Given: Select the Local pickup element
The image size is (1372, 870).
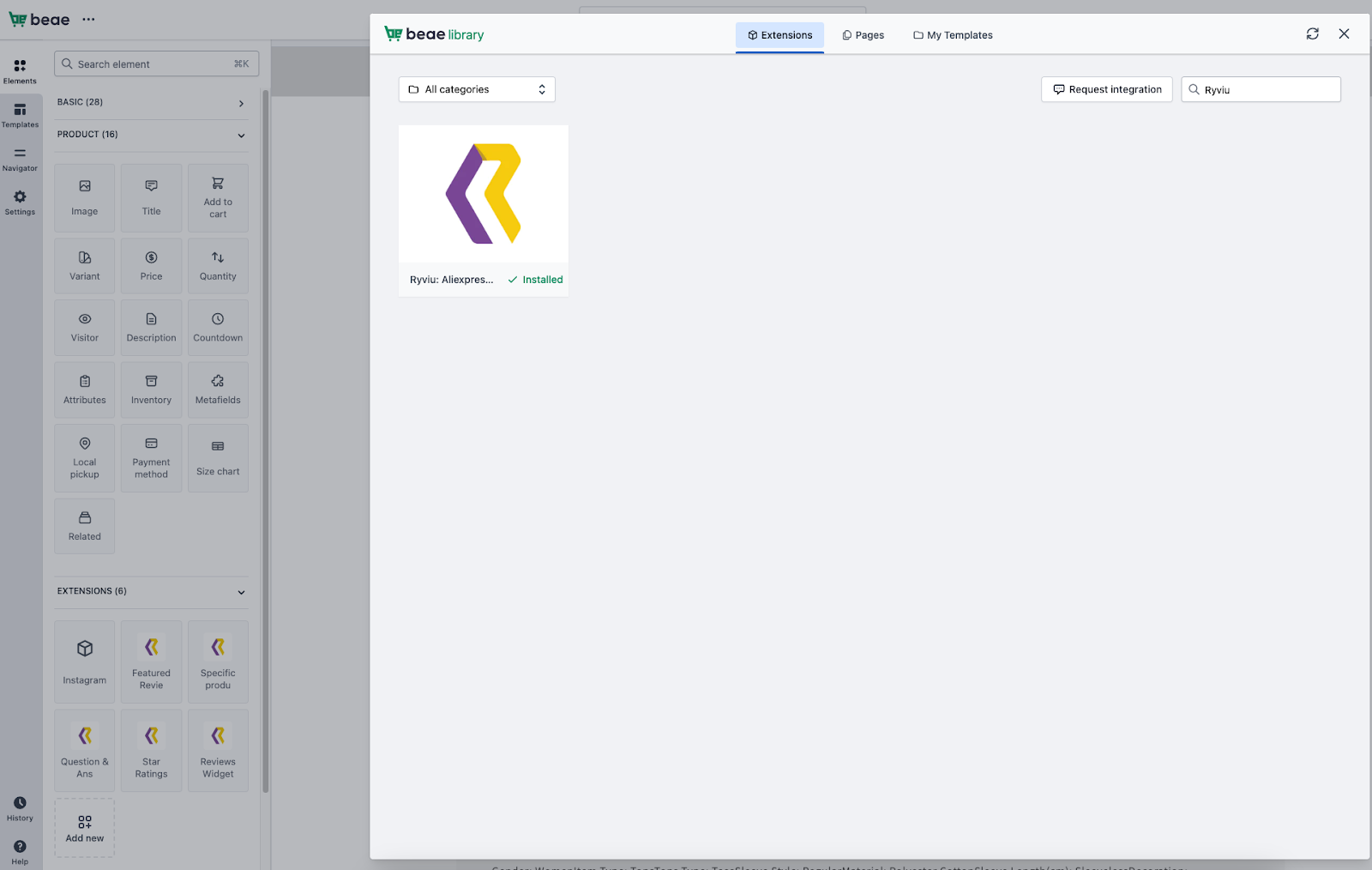Looking at the screenshot, I should 85,458.
